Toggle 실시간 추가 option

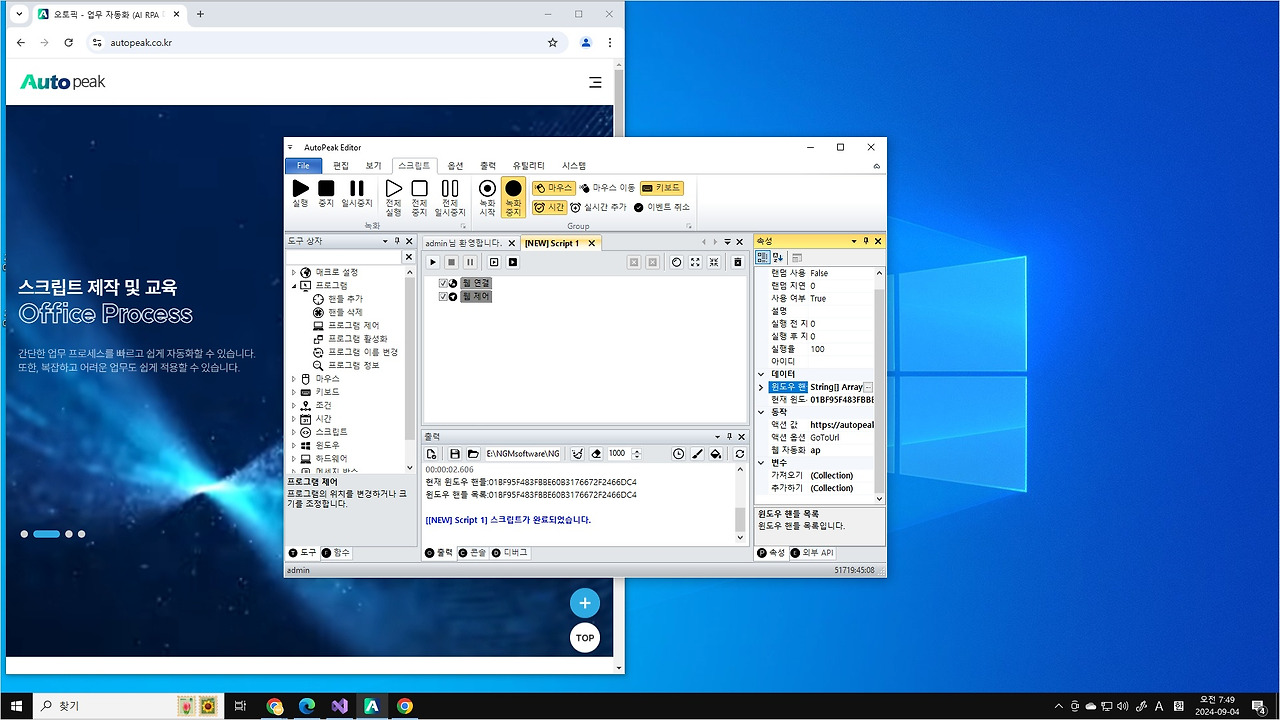click(598, 207)
